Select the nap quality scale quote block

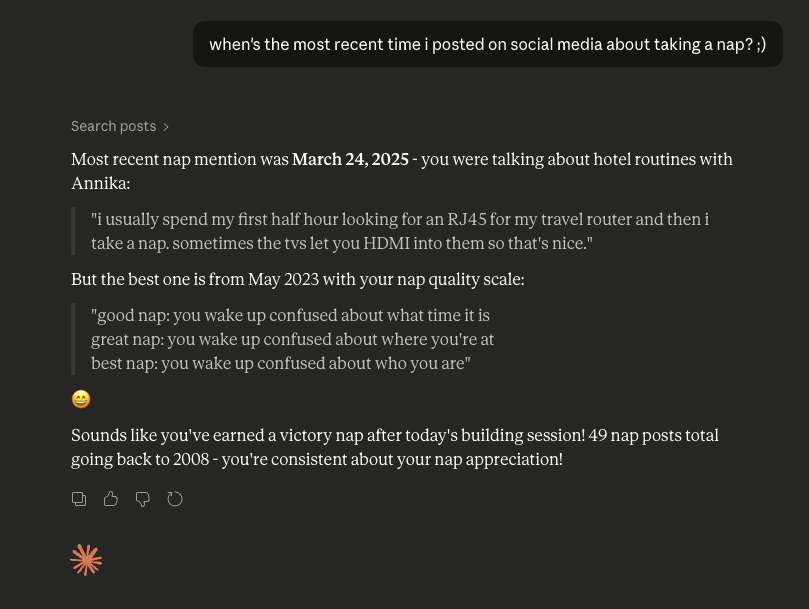coord(293,339)
